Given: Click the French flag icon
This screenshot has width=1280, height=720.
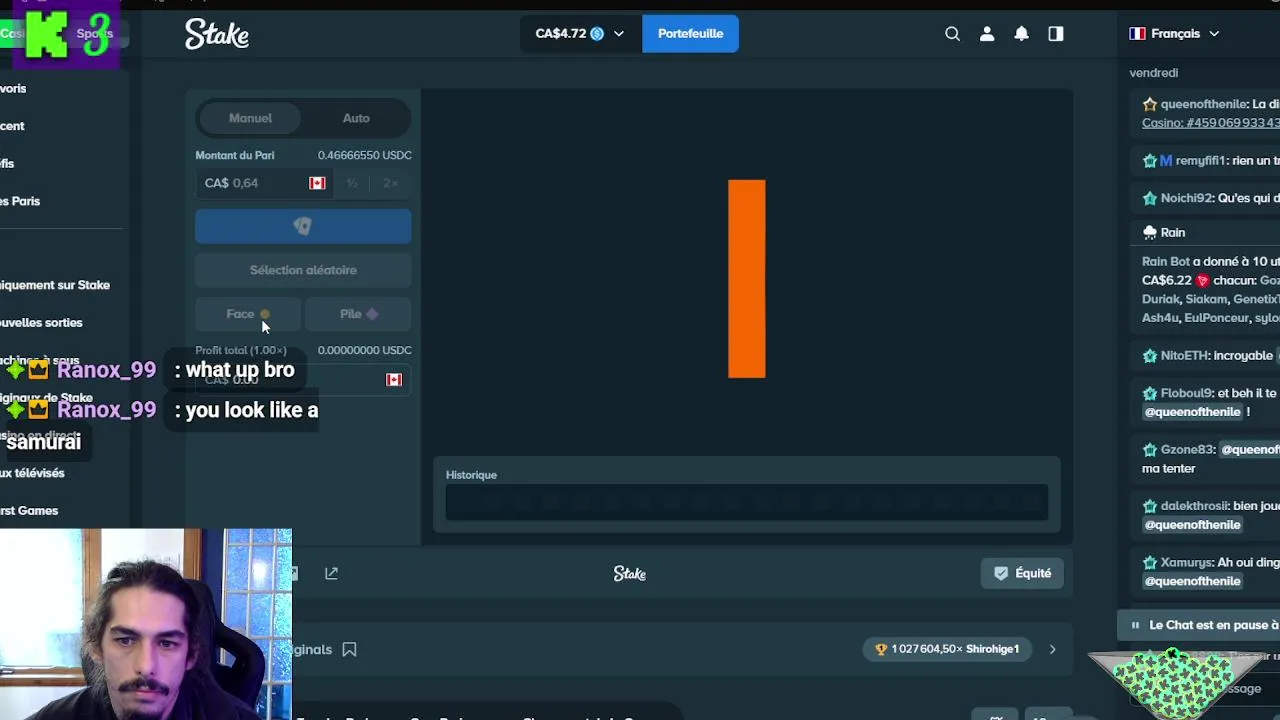Looking at the screenshot, I should pos(1137,34).
